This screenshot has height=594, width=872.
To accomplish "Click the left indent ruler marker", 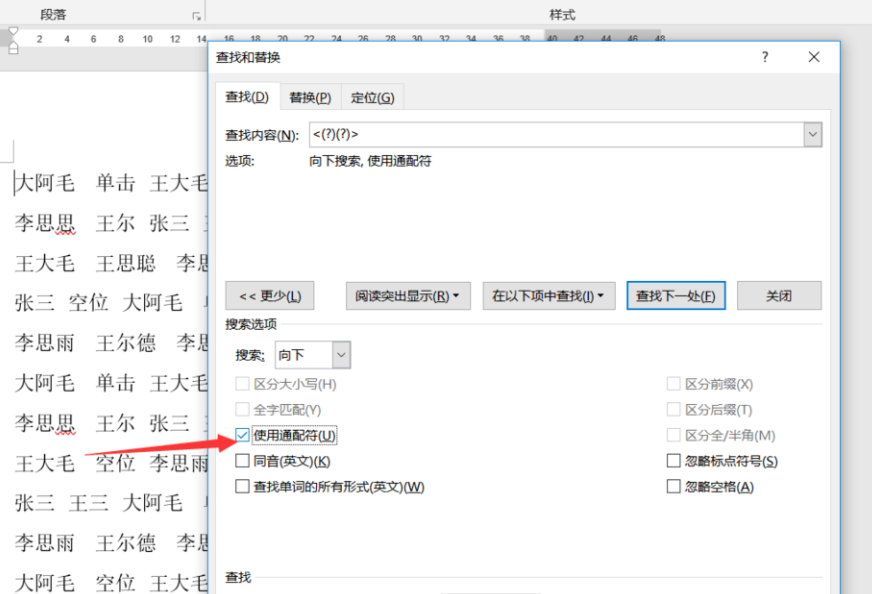I will [13, 50].
